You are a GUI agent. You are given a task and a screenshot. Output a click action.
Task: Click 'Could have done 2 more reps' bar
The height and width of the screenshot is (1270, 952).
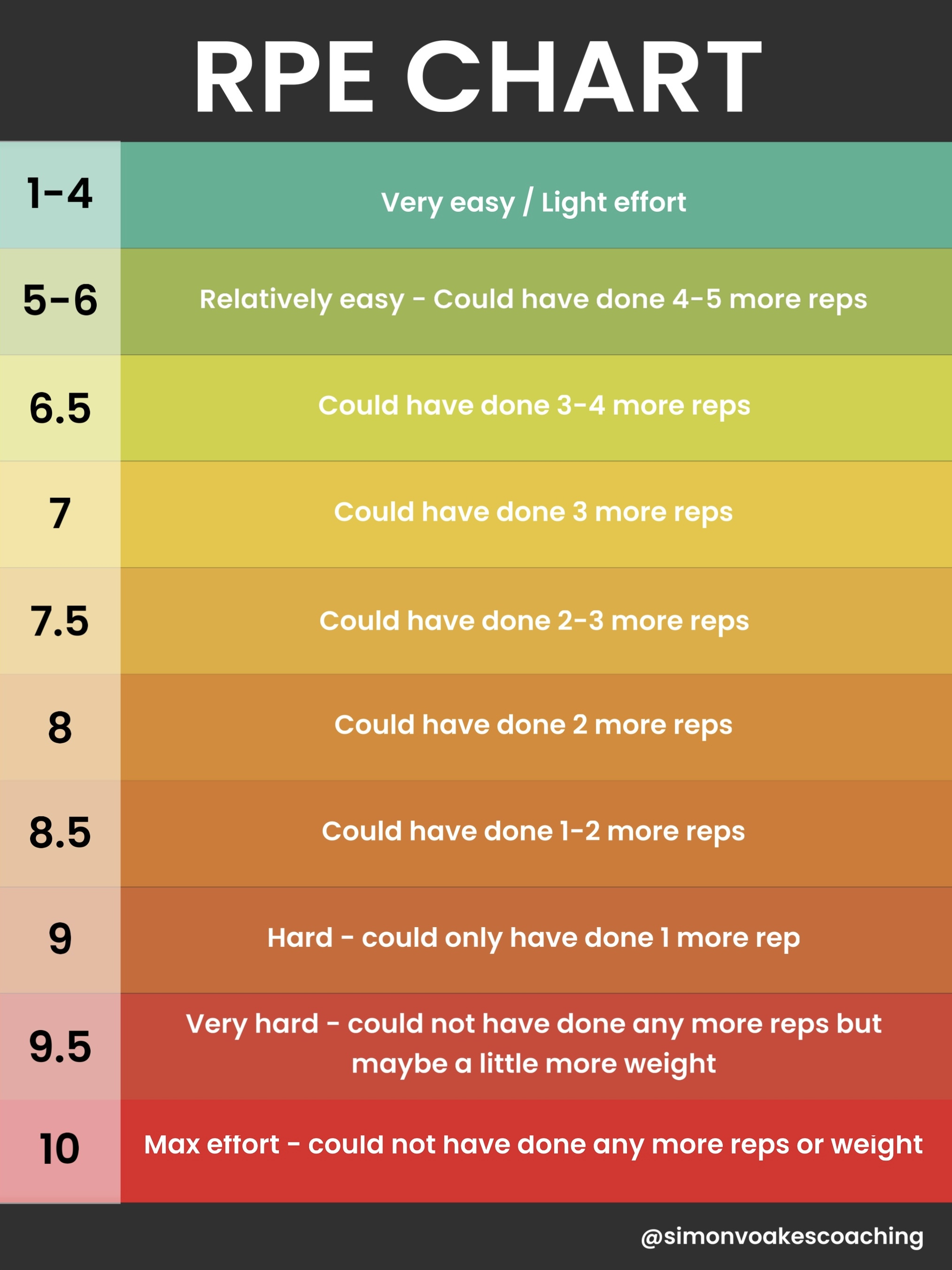[534, 725]
